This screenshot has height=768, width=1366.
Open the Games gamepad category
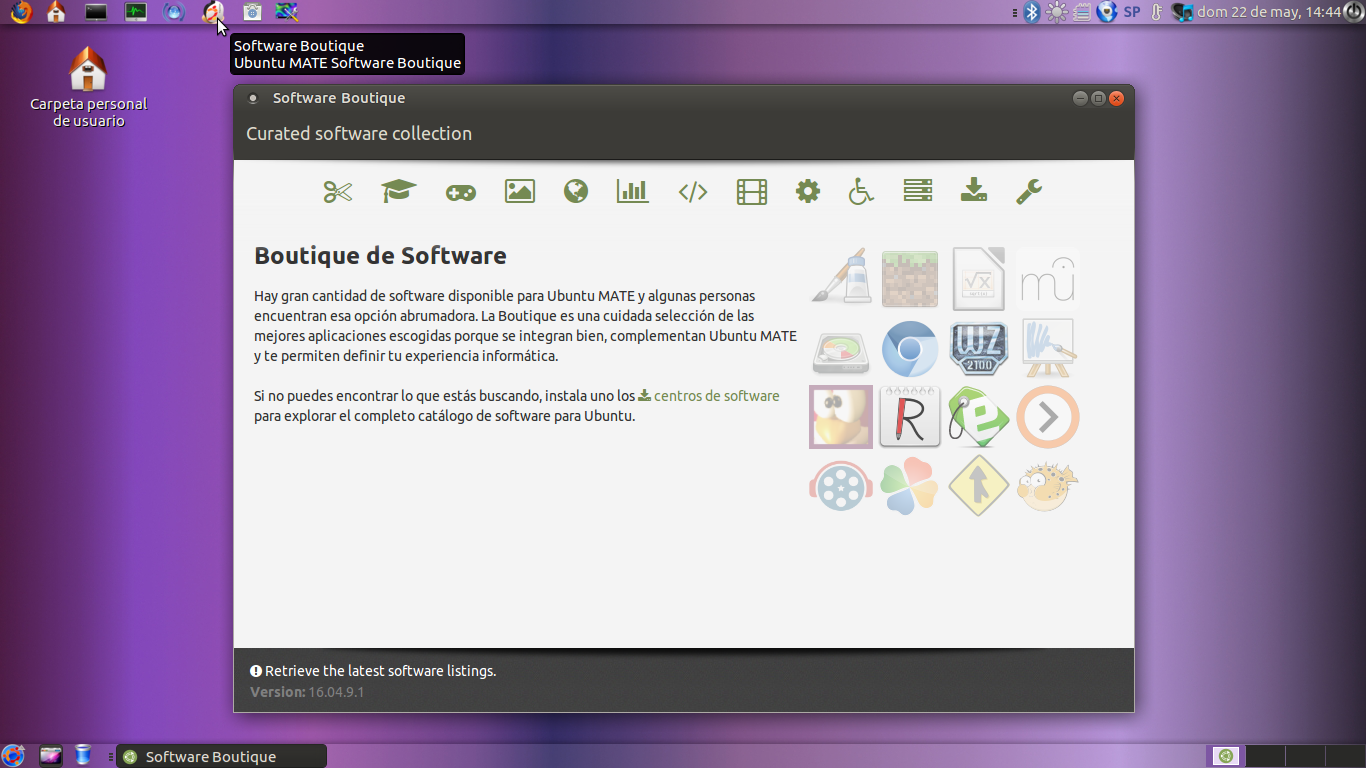[x=461, y=192]
